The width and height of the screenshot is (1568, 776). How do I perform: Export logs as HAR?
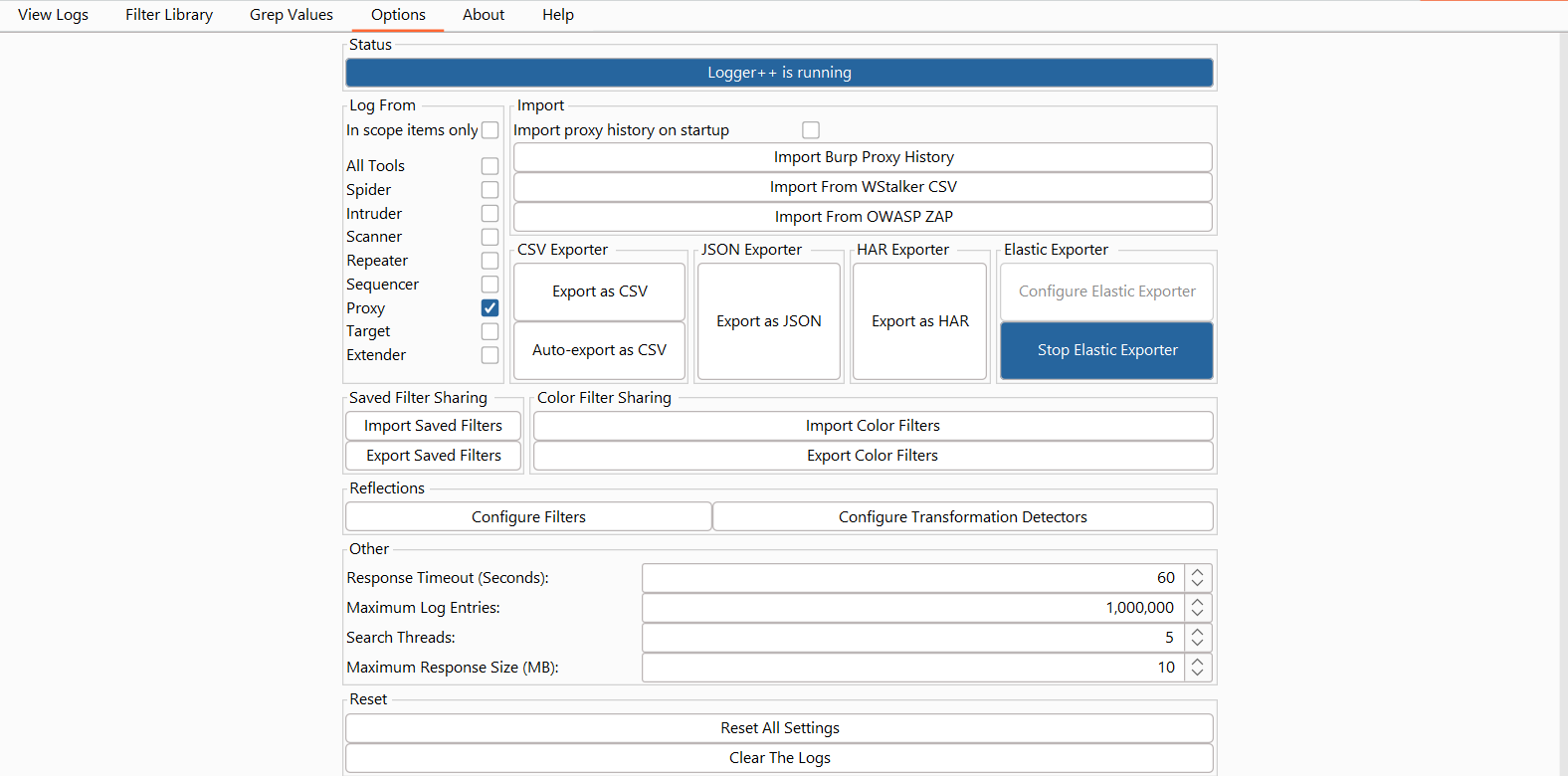(919, 321)
